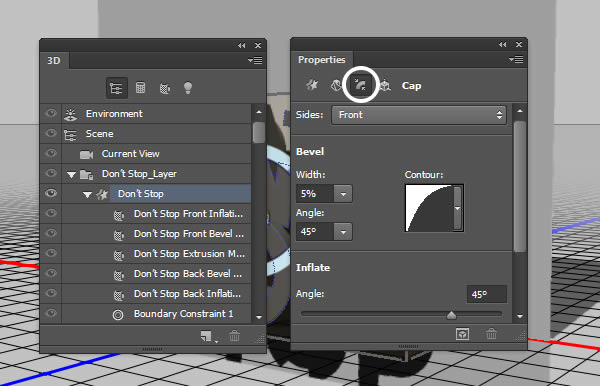
Task: Click the Current View camera icon
Action: coord(86,155)
